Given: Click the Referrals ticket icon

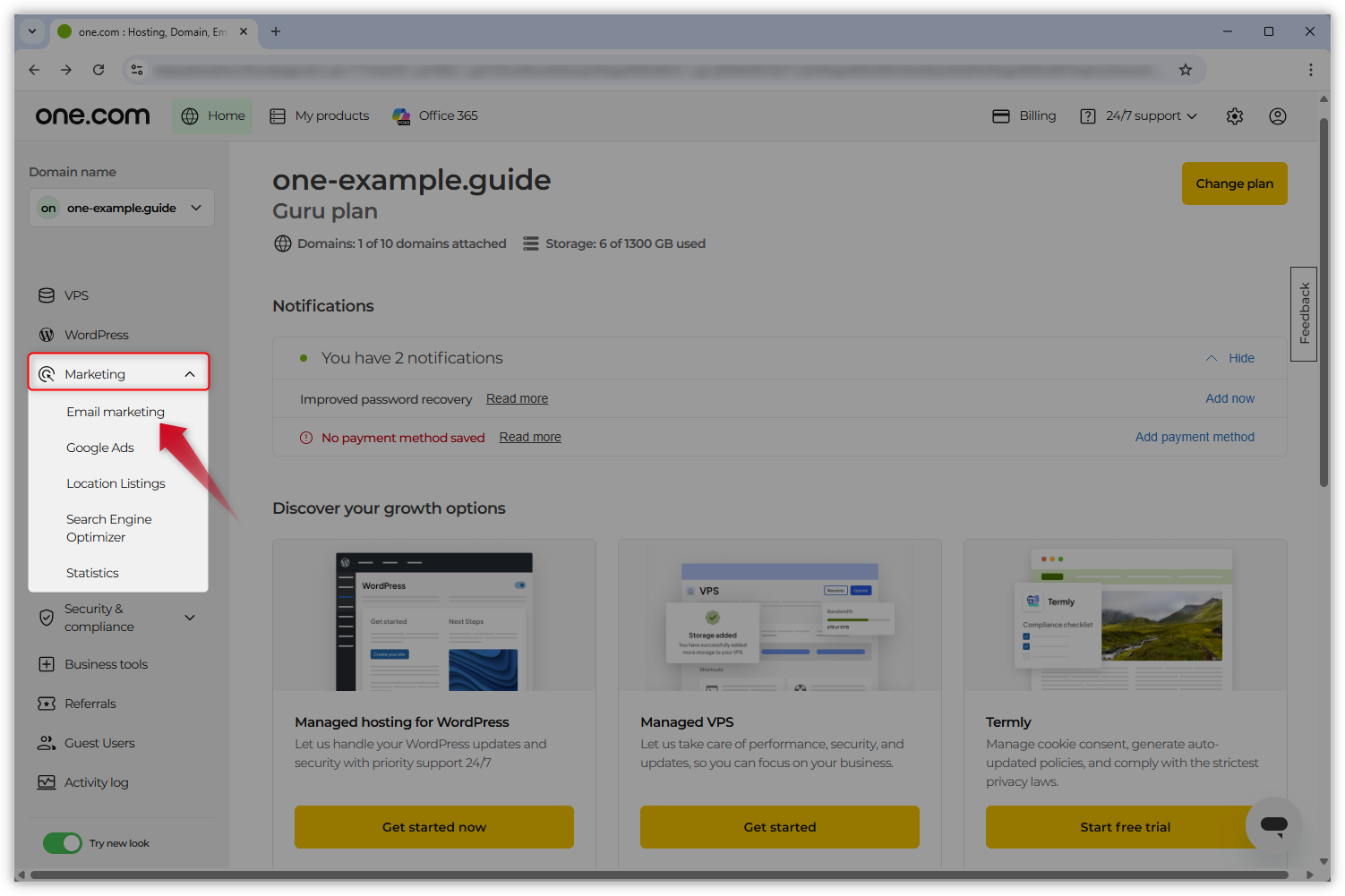Looking at the screenshot, I should (47, 704).
